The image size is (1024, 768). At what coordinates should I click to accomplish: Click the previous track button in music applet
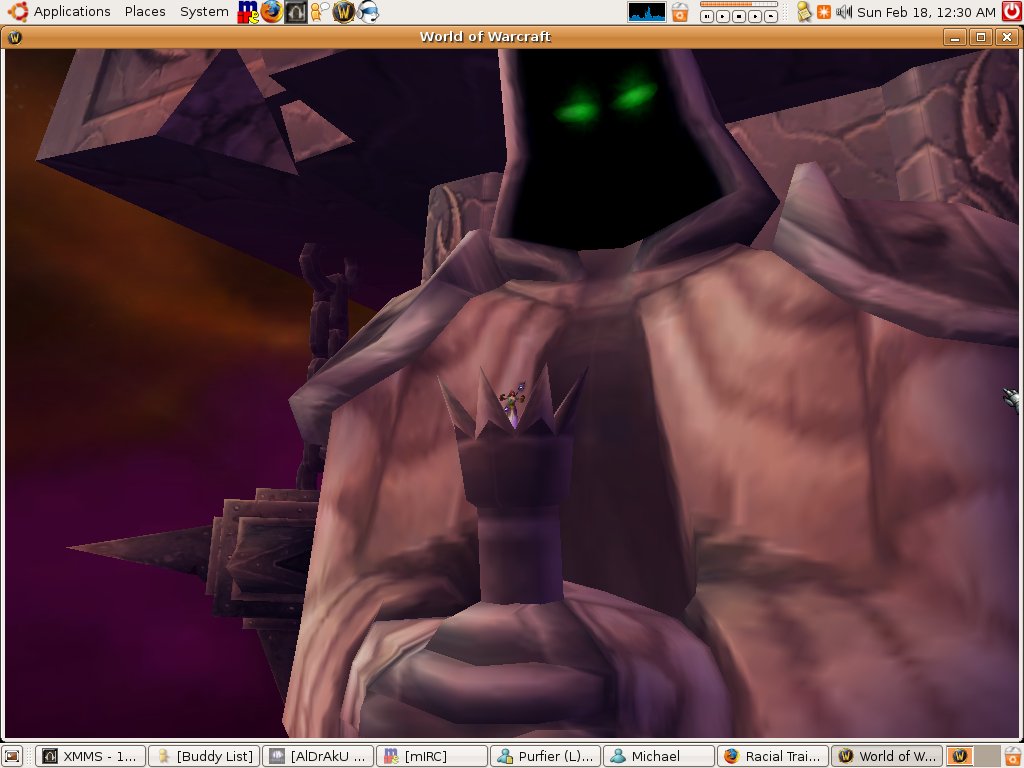[707, 16]
